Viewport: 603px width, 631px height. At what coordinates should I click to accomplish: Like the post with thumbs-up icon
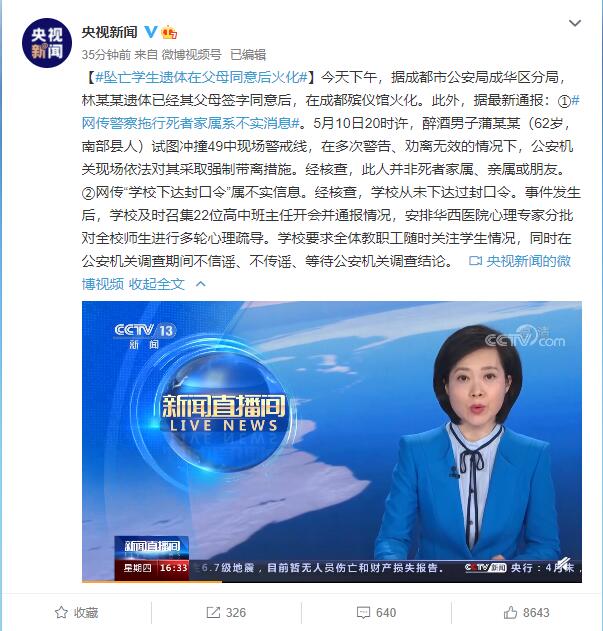point(510,612)
